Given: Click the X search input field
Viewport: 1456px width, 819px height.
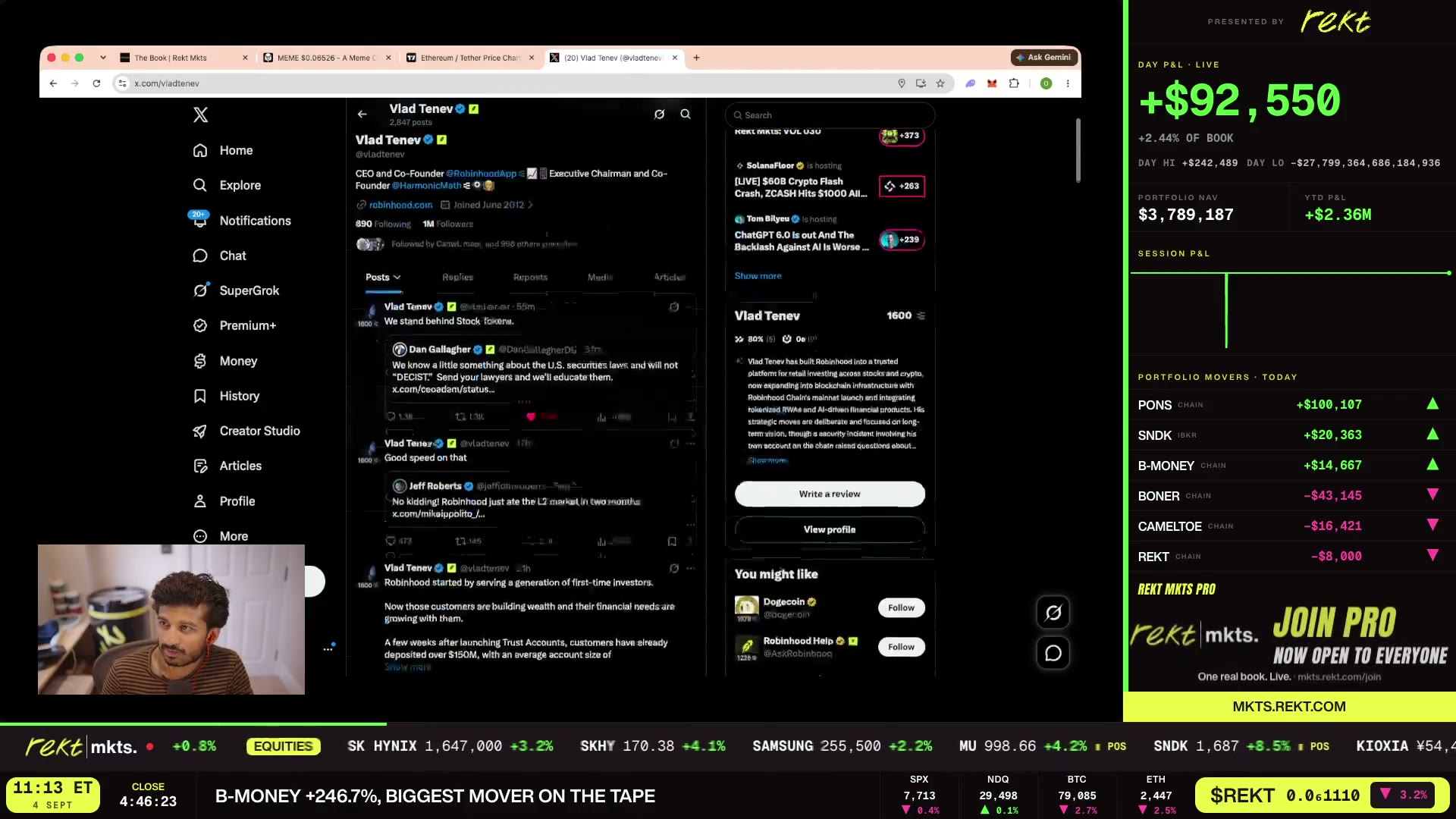Looking at the screenshot, I should click(830, 115).
